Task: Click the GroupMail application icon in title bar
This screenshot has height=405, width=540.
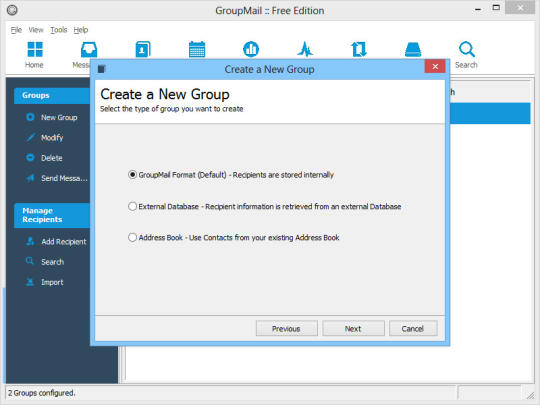Action: click(x=12, y=10)
